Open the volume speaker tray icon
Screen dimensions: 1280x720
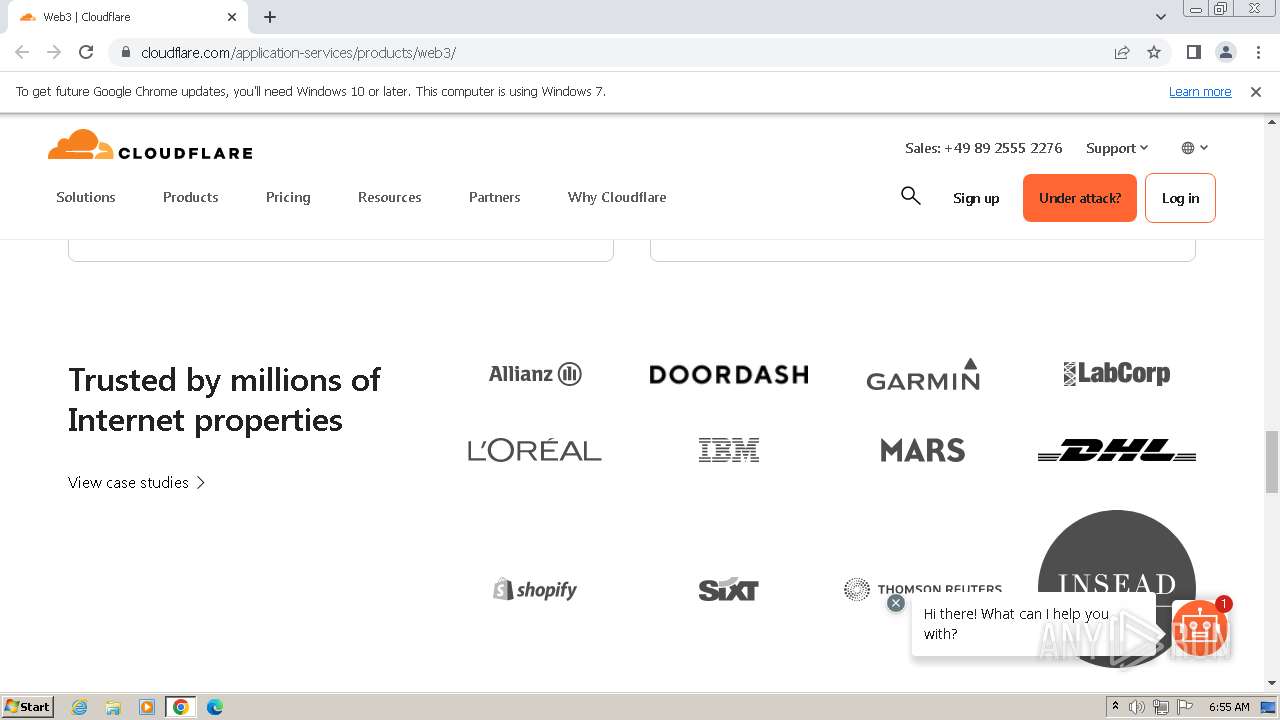coord(1137,707)
